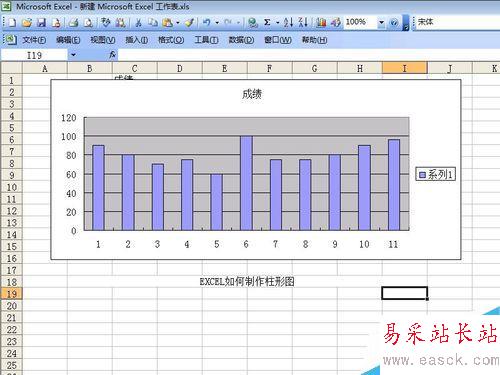Expand toolbar options overflow arrow
Image resolution: width=500 pixels, height=375 pixels.
point(405,23)
